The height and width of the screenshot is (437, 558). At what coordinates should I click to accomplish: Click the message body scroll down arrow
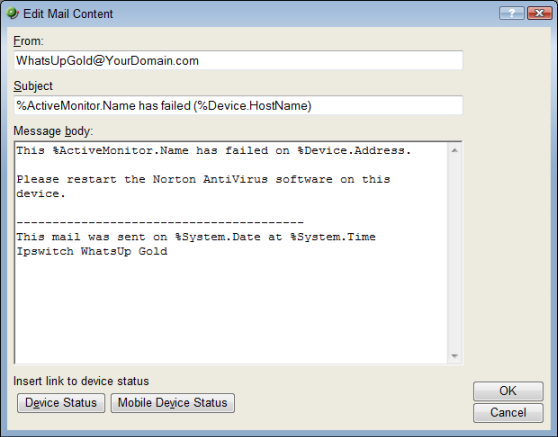454,356
